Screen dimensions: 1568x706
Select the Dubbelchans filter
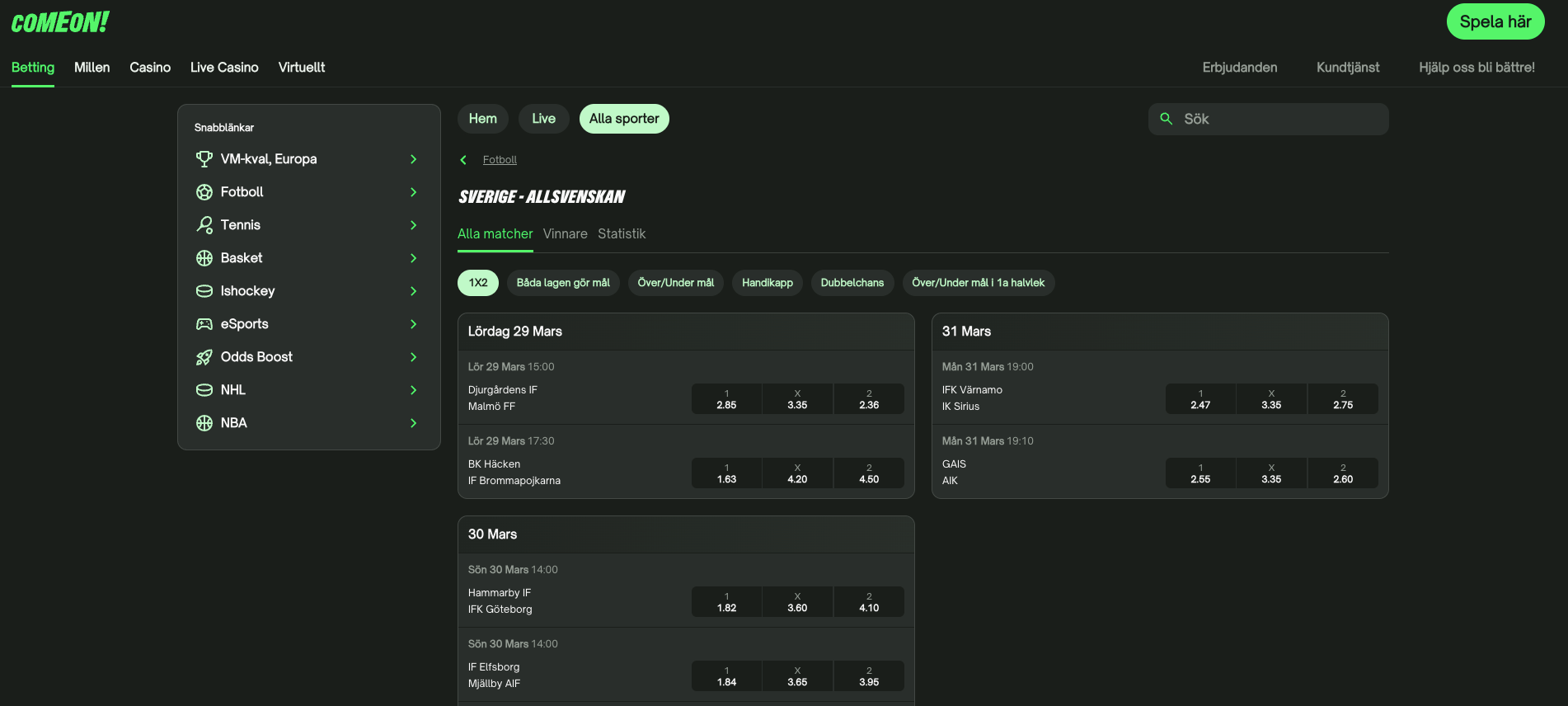852,283
